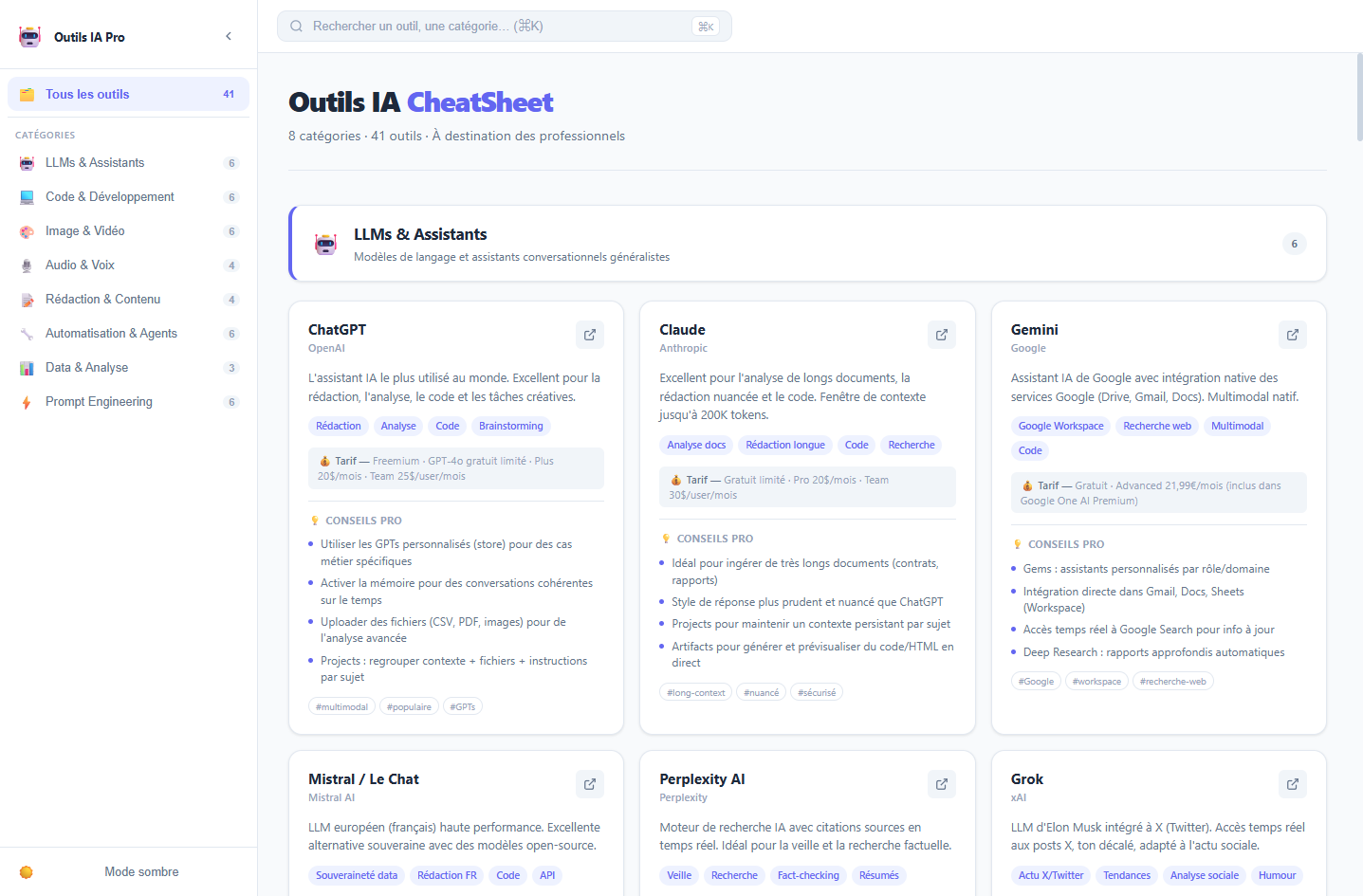The width and height of the screenshot is (1363, 896).
Task: Click the sun icon beside Mode sombre
Action: [27, 872]
